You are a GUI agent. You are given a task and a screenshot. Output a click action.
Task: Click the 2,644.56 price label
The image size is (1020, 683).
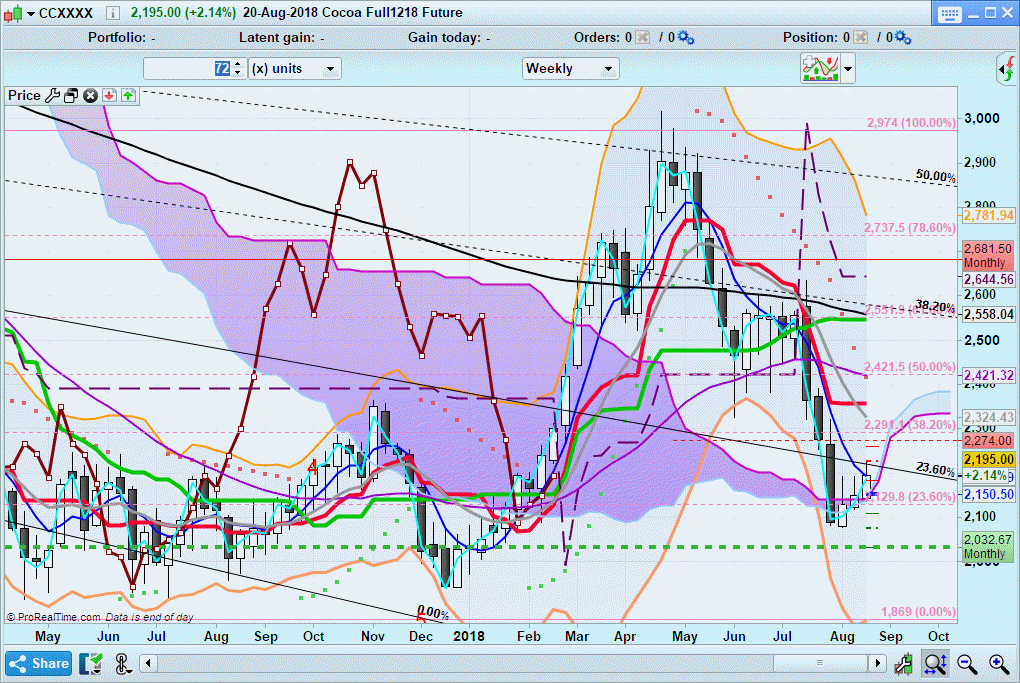988,279
